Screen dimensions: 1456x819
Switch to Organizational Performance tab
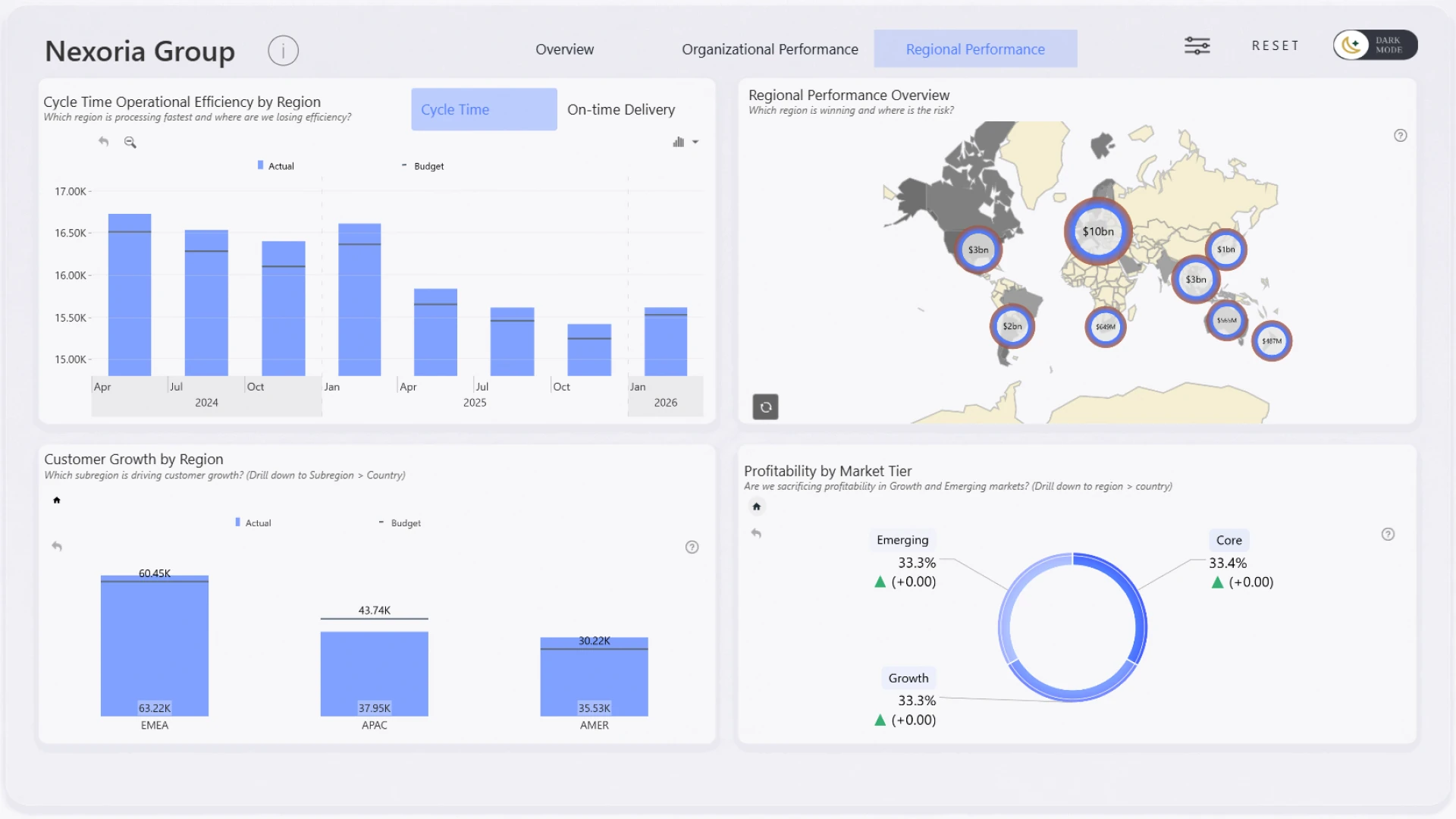point(770,49)
